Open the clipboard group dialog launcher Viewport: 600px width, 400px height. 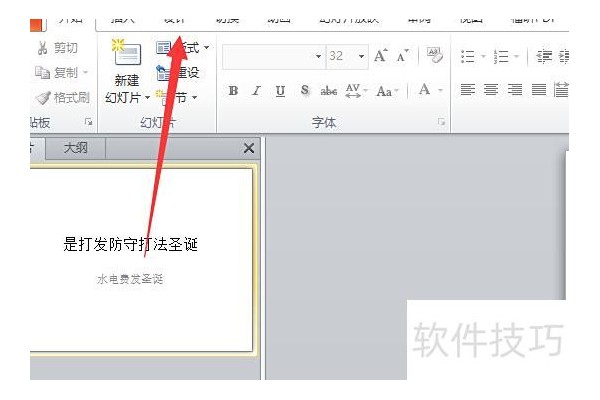[x=89, y=122]
